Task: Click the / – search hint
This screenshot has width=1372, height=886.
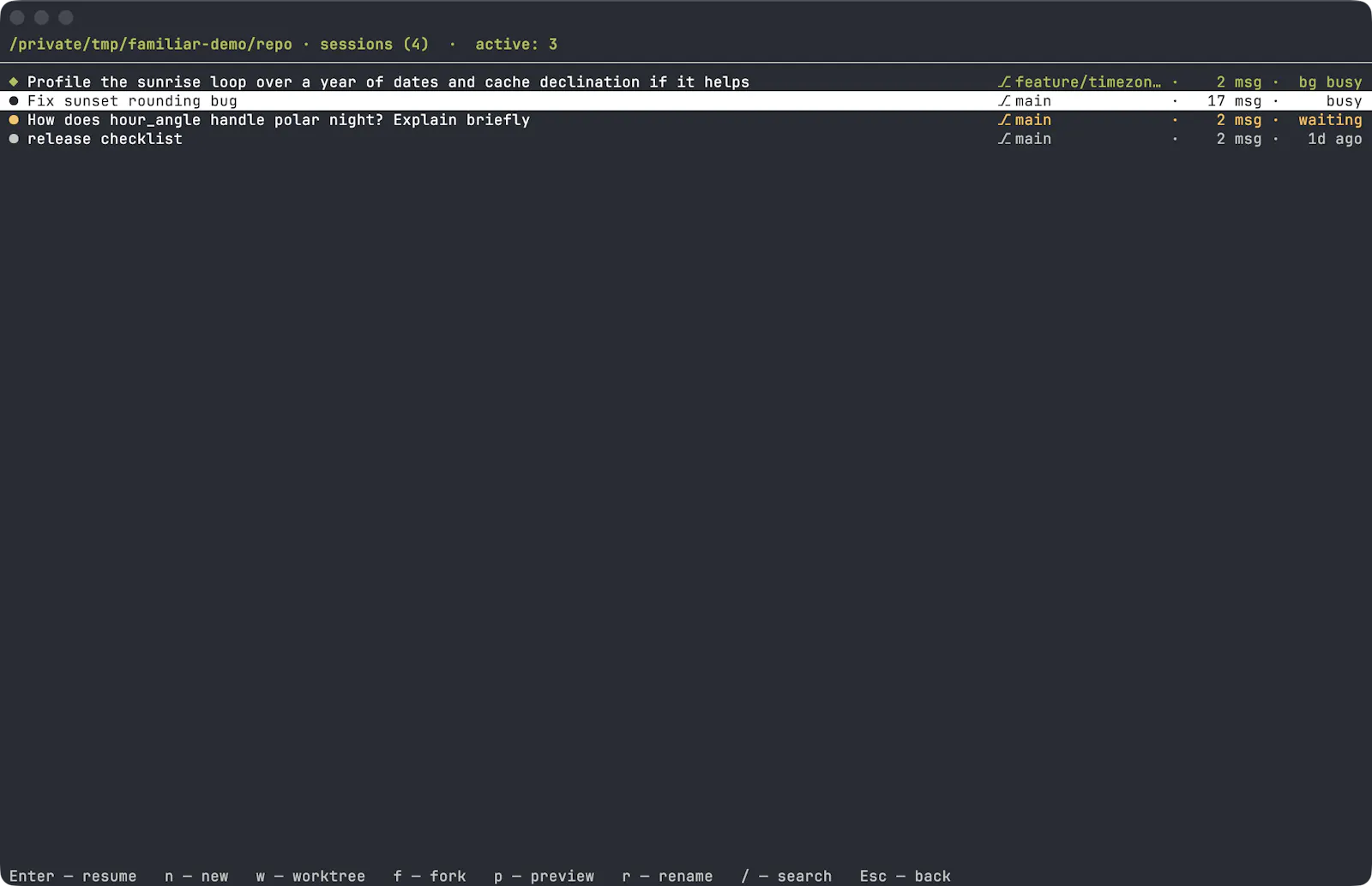Action: tap(786, 876)
